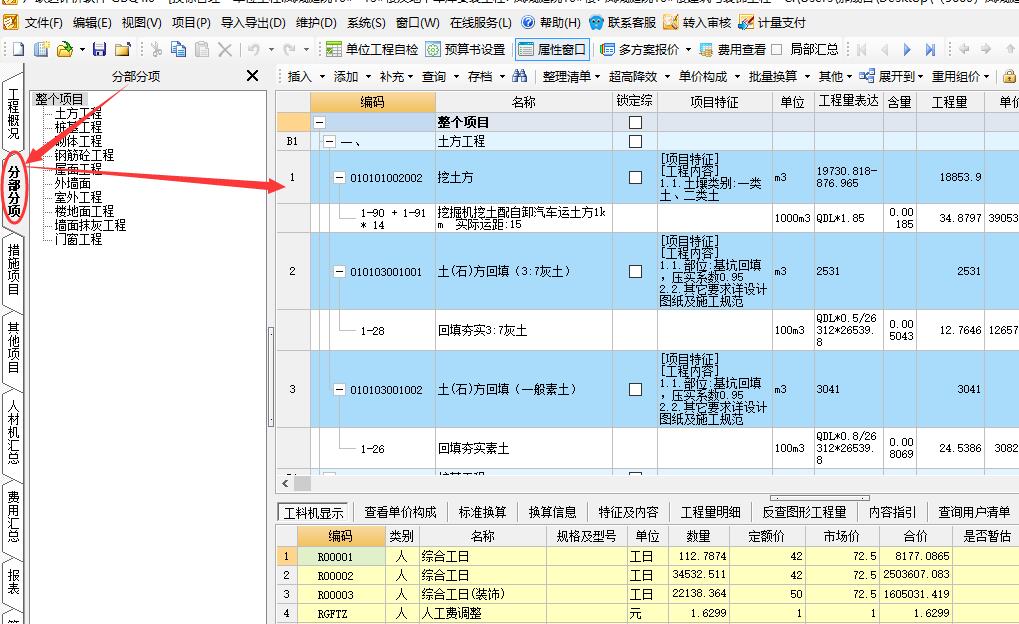Screen dimensions: 1019x624
Task: Click the new project wizard icon
Action: click(42, 49)
